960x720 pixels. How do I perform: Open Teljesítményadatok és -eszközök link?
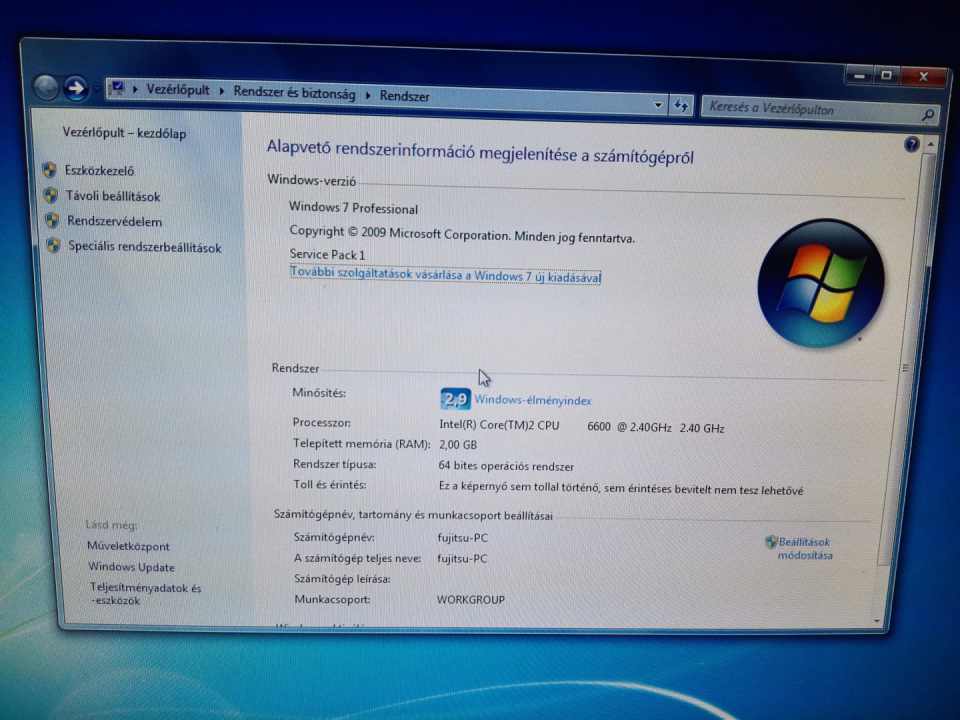[x=145, y=594]
